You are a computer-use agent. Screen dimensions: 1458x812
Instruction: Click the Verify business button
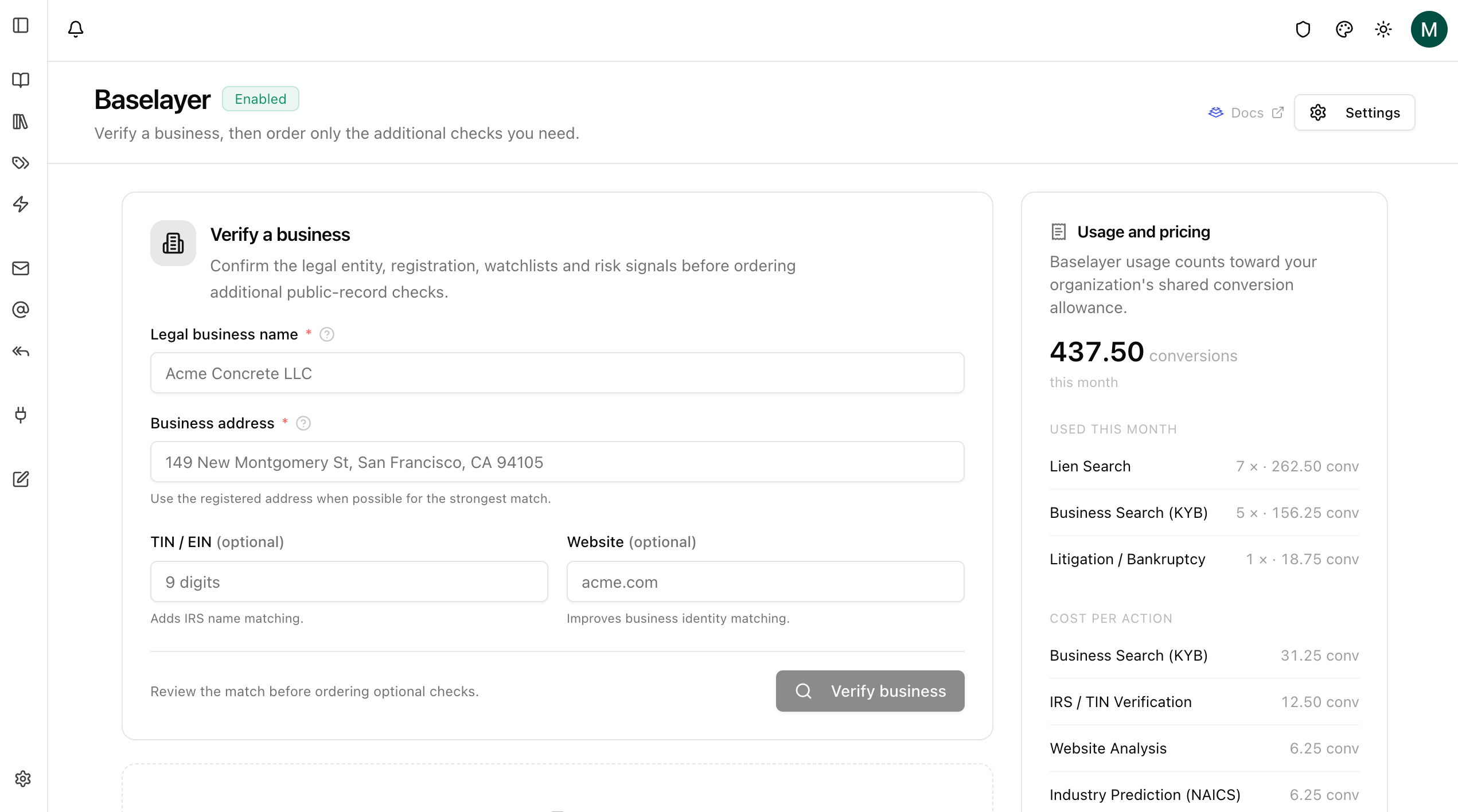[870, 691]
